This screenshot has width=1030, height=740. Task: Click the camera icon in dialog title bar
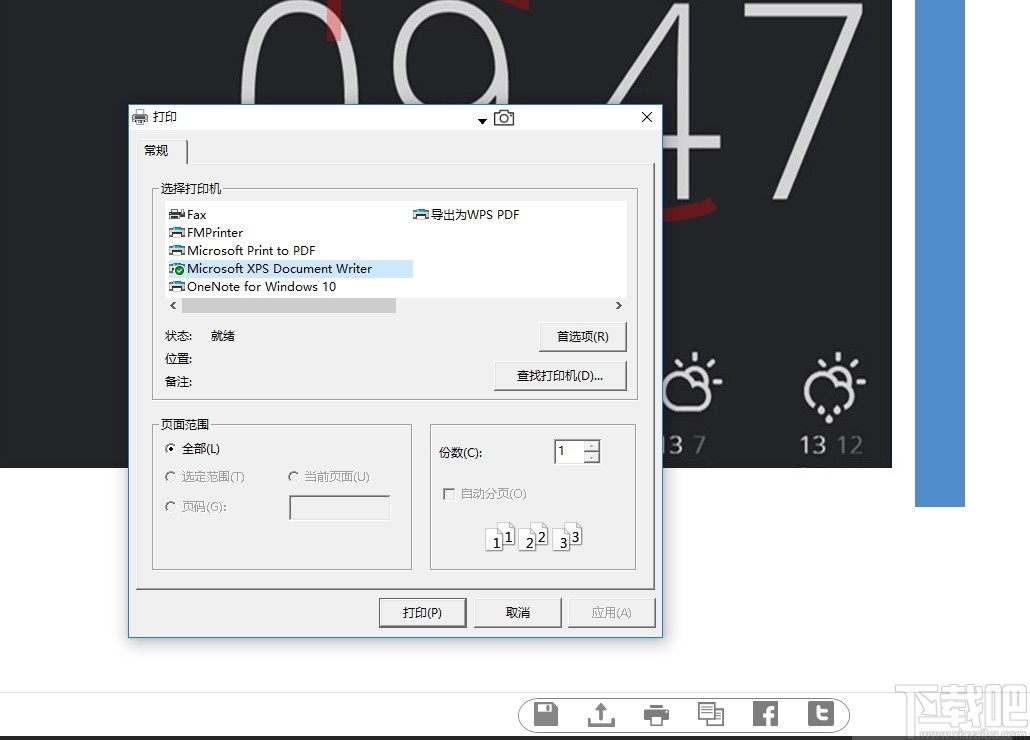point(503,117)
